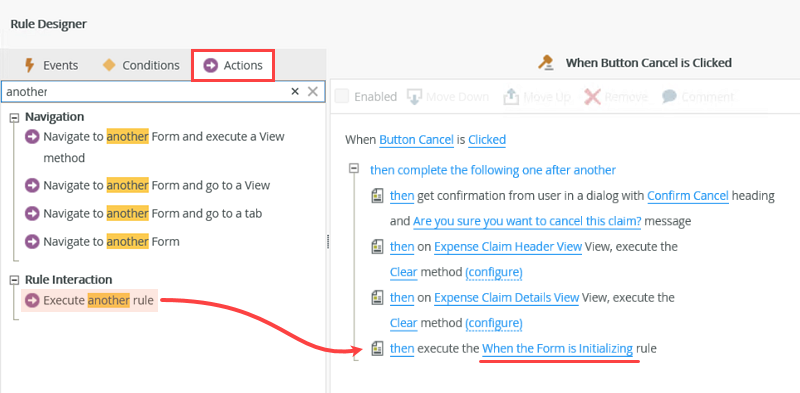The height and width of the screenshot is (393, 800).
Task: Clear the search box with the X button
Action: (x=295, y=91)
